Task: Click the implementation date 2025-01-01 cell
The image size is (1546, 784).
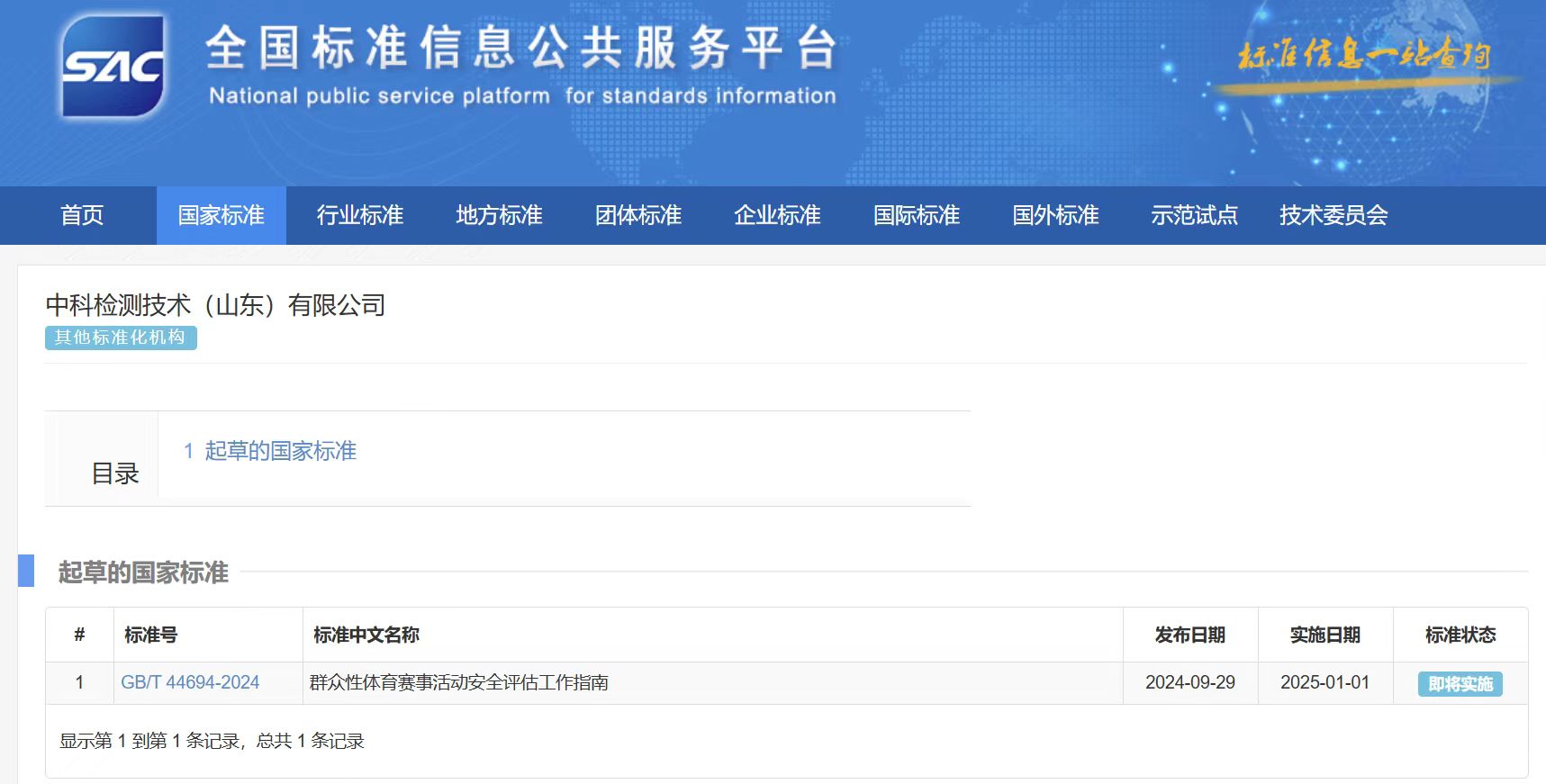Action: [1325, 682]
